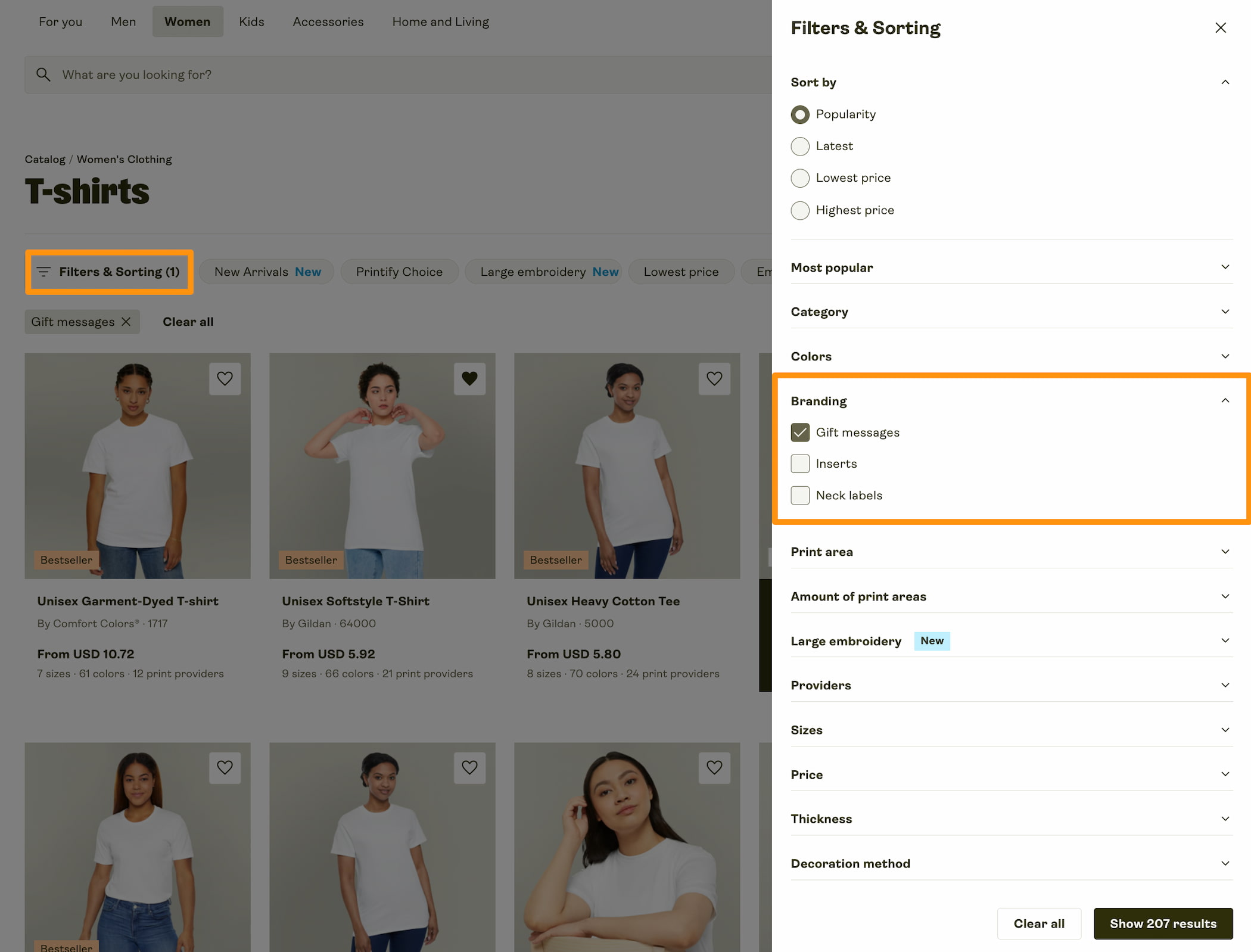Click price text From USD 10.72
Screen dimensions: 1251x952
[x=86, y=654]
